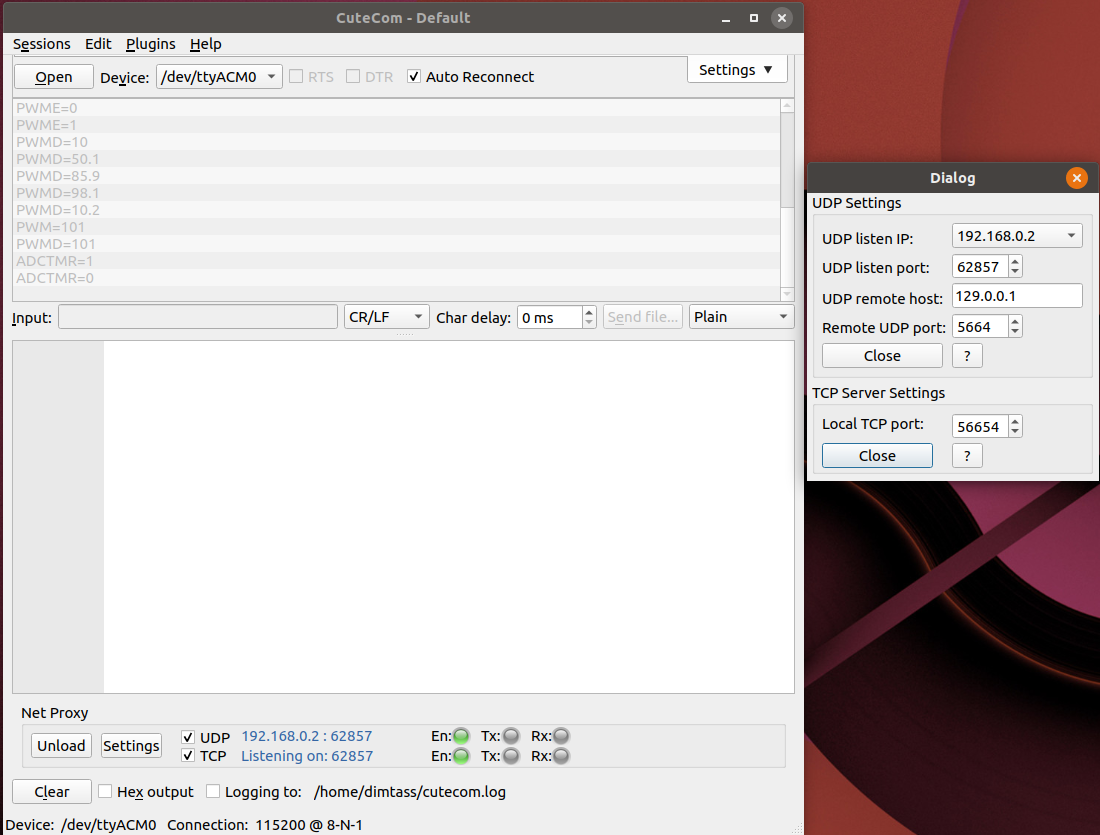Open TCP Server Settings help with ? button
Image resolution: width=1100 pixels, height=835 pixels.
pyautogui.click(x=966, y=455)
